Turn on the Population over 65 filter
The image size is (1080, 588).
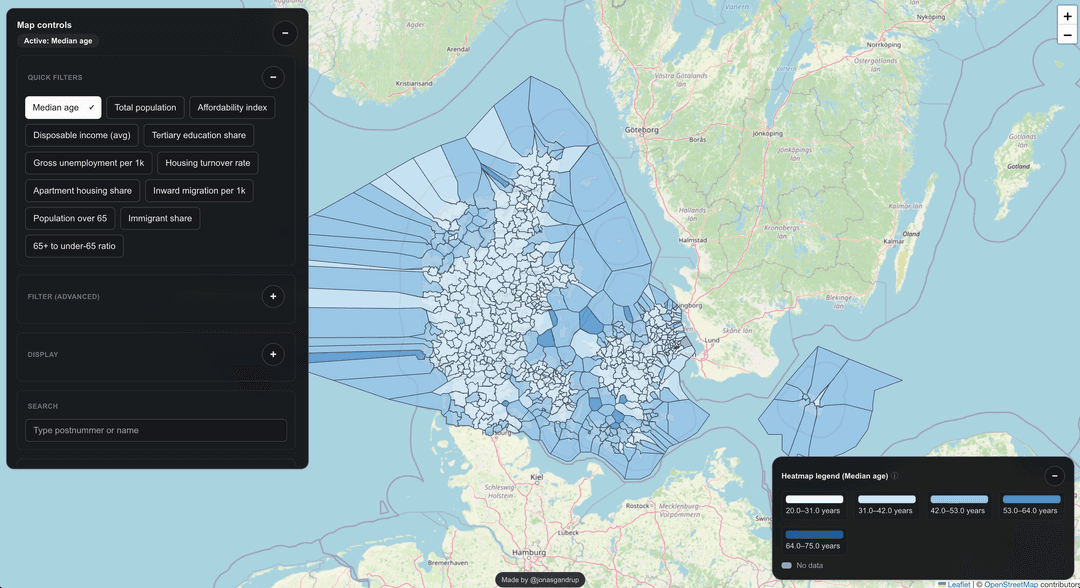(70, 218)
